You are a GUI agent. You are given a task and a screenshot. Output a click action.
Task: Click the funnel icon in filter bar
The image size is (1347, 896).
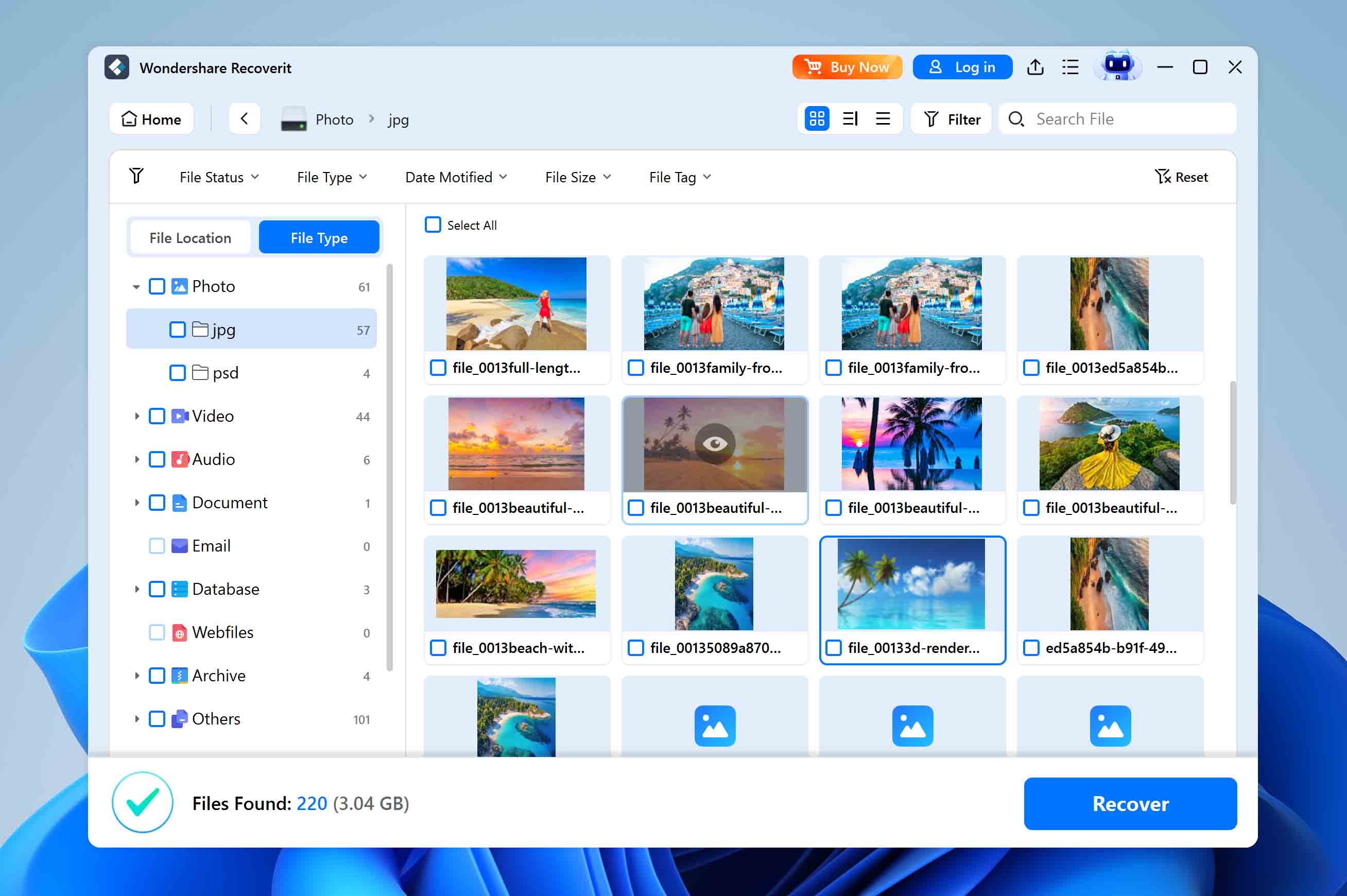click(x=136, y=176)
